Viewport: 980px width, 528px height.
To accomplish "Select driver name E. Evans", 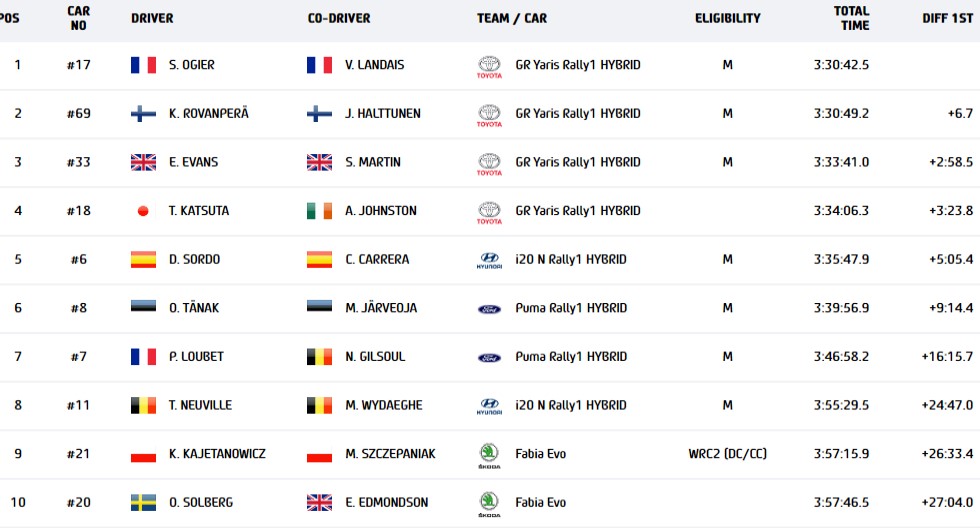I will point(193,162).
